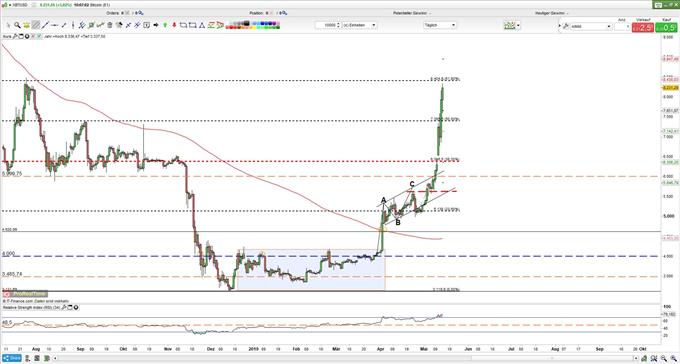Screen dimensions: 680x364
Task: Pick a blue swatch from color palette
Action: coord(263,23)
